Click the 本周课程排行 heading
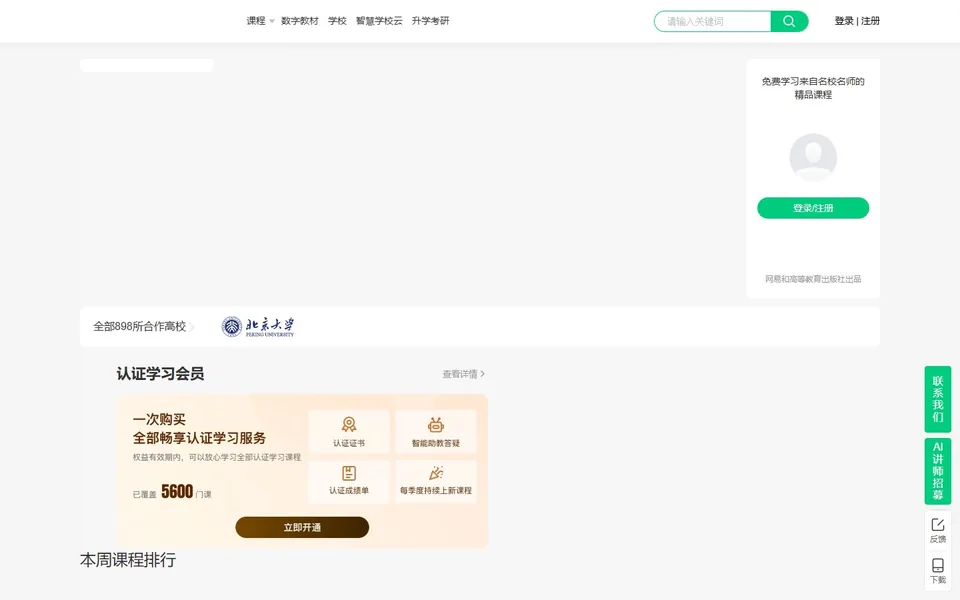Image resolution: width=960 pixels, height=600 pixels. 128,560
